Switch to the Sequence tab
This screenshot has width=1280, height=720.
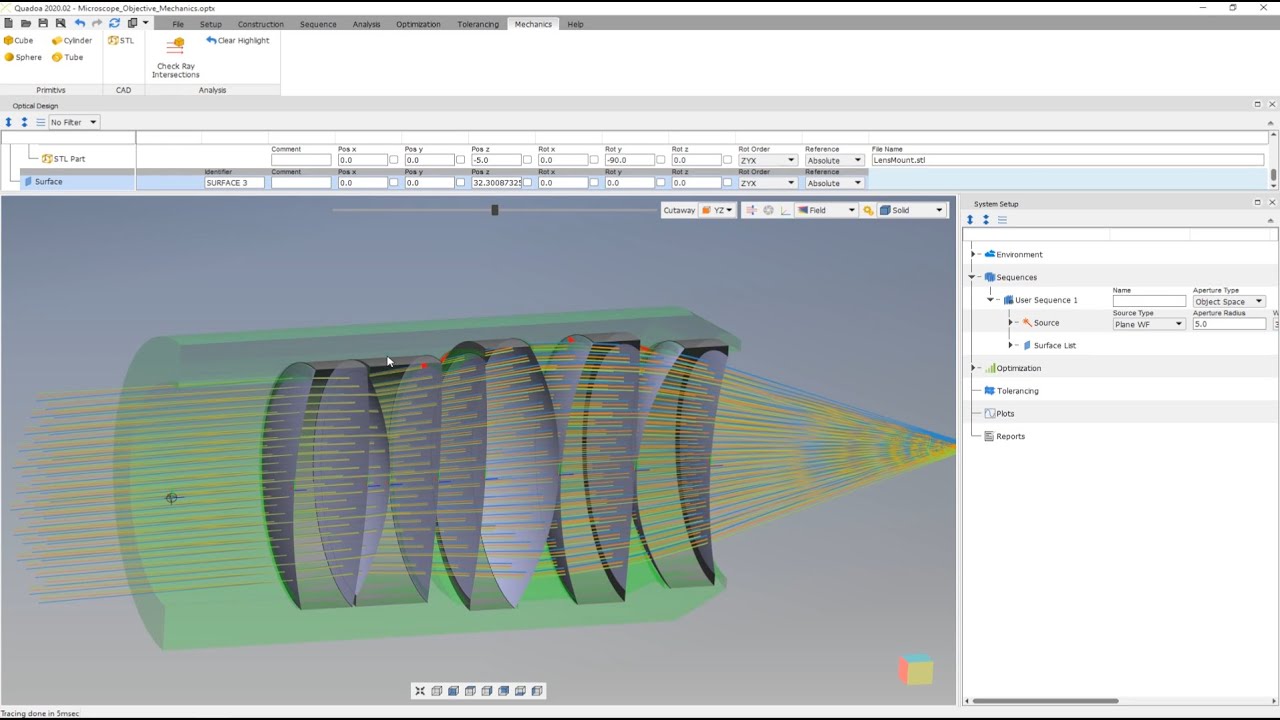(318, 24)
